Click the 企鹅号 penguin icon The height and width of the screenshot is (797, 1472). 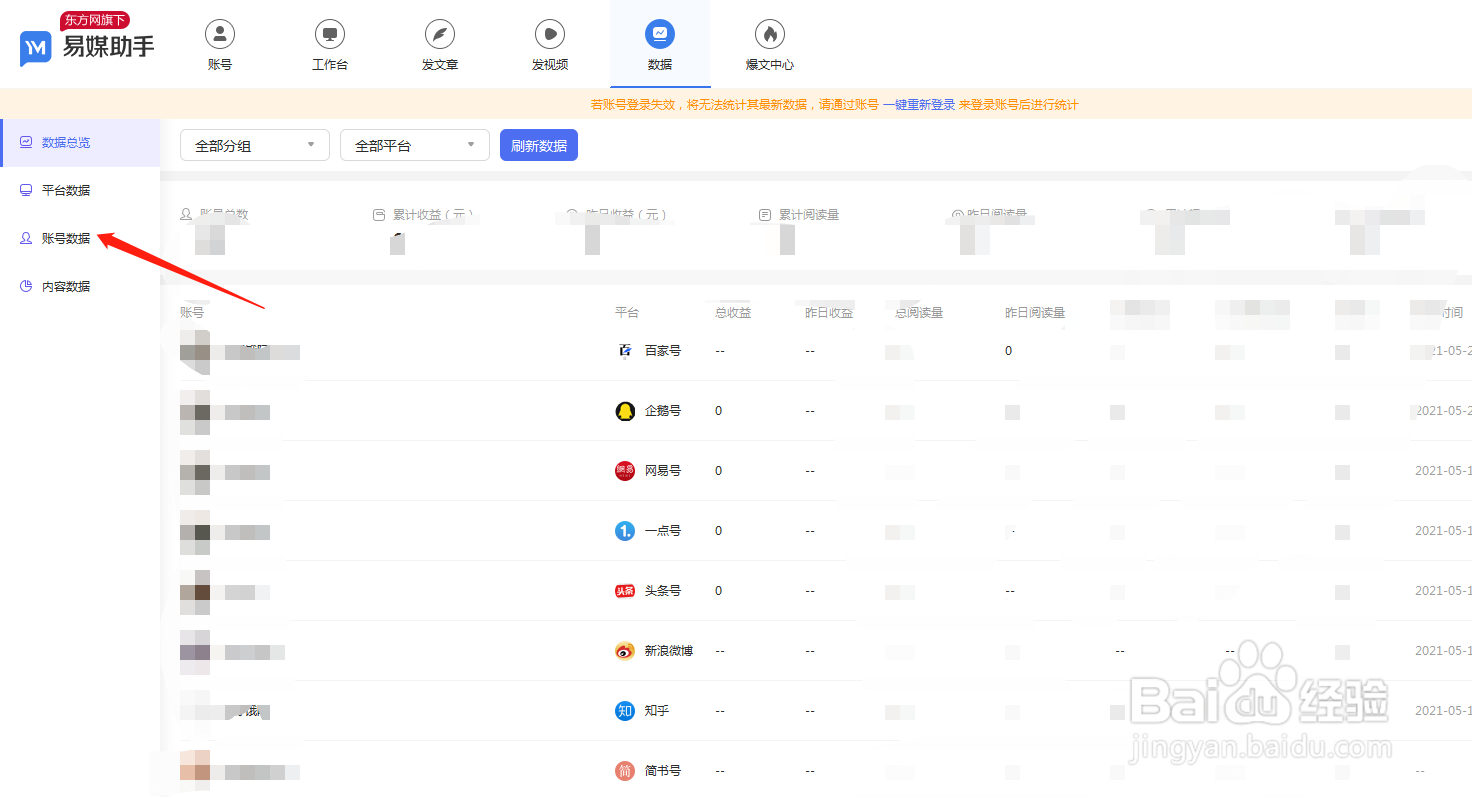(x=625, y=411)
